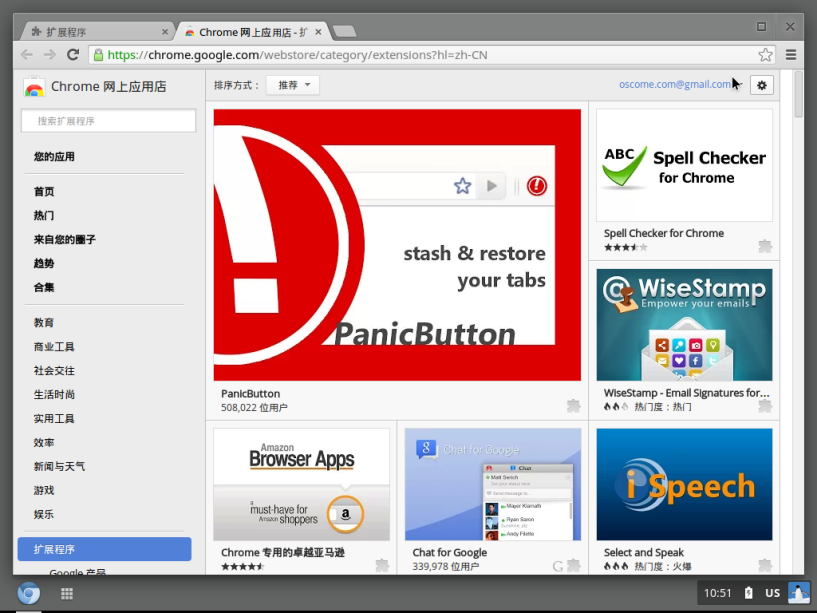Viewport: 817px width, 613px height.
Task: Open the account email oscome.com@gmail.com menu
Action: click(675, 85)
